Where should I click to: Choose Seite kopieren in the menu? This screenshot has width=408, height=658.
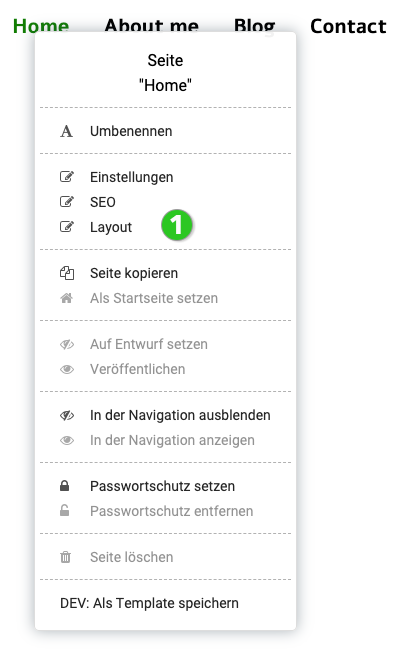coord(134,273)
